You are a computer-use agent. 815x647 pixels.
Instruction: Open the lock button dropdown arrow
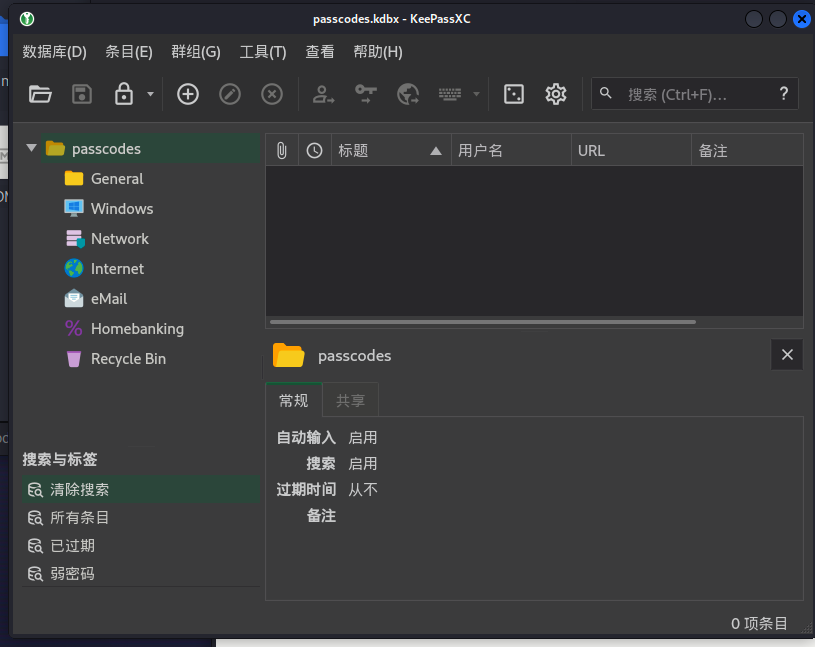150,94
